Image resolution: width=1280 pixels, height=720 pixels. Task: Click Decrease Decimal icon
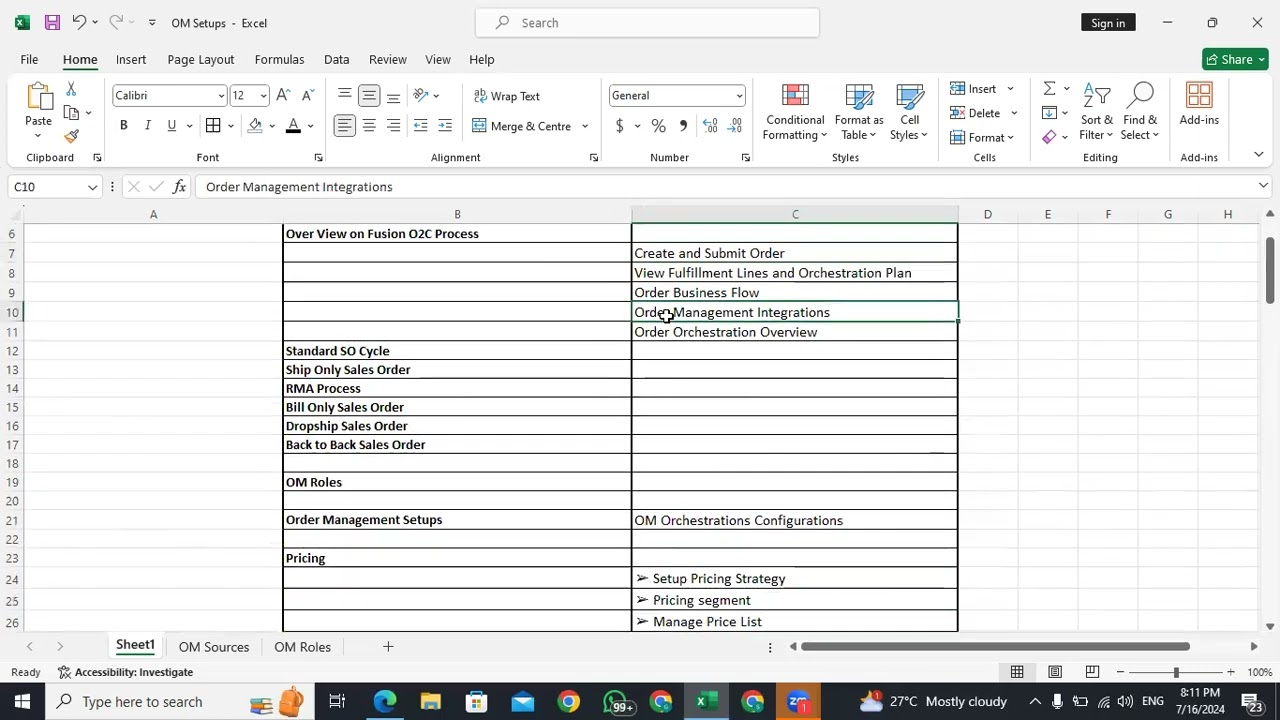click(735, 126)
